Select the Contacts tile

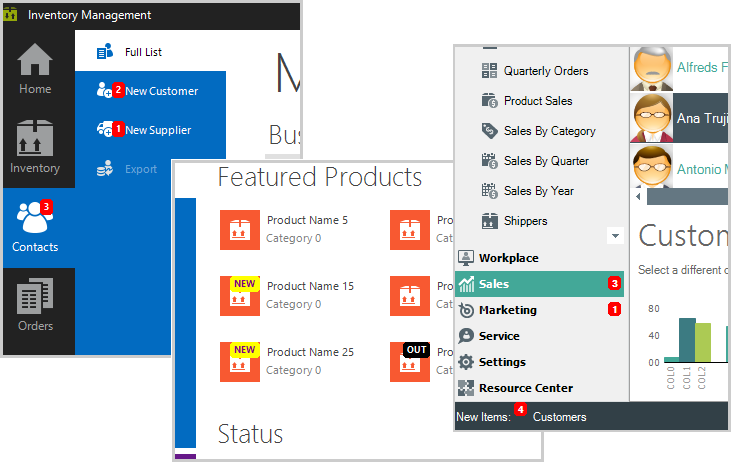pos(36,226)
